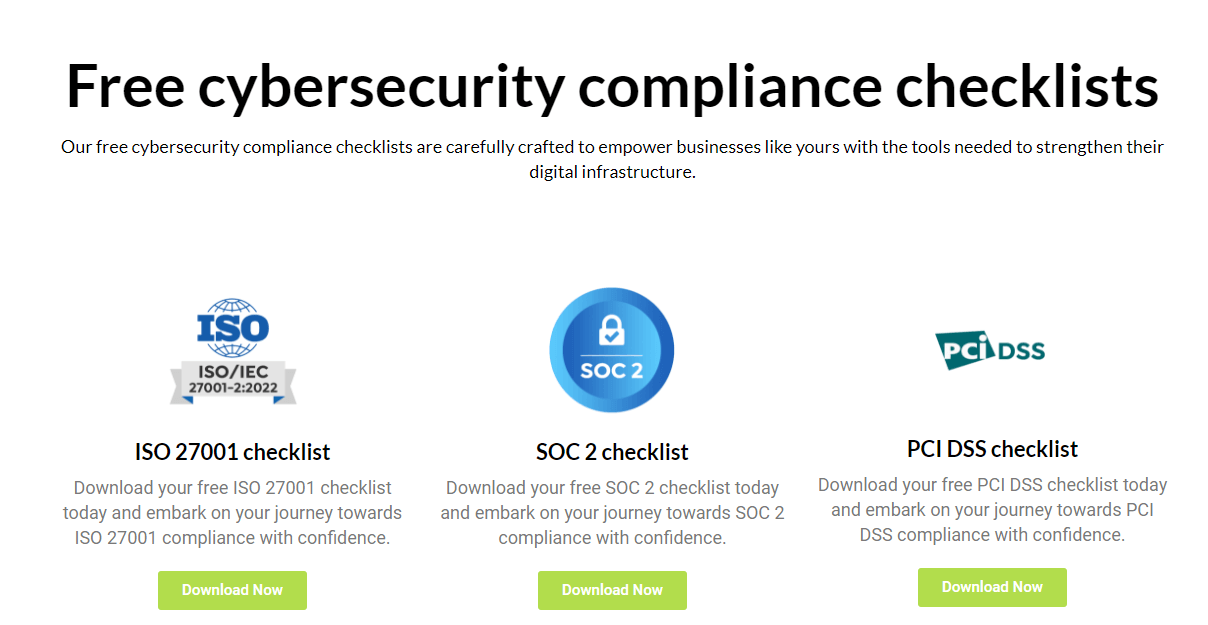Click the SOC 2 checklist heading
This screenshot has height=625, width=1208.
click(612, 451)
